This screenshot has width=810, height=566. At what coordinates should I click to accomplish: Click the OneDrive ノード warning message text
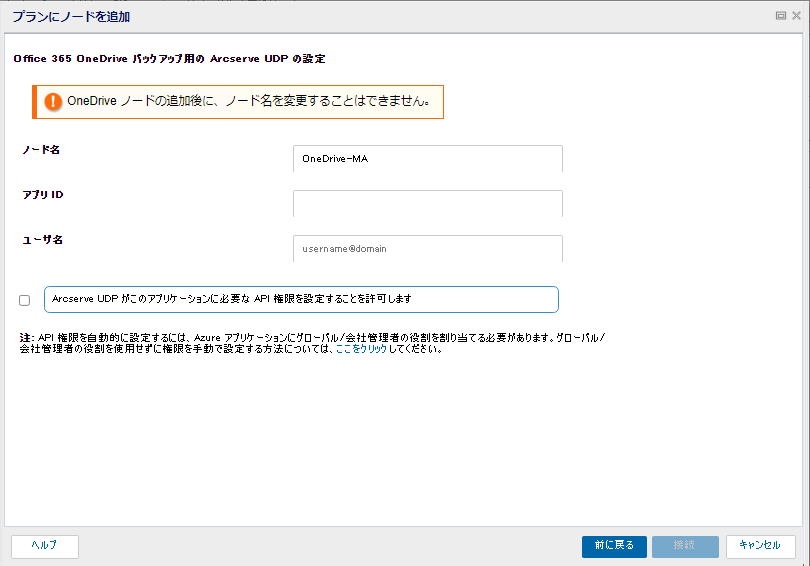(248, 101)
